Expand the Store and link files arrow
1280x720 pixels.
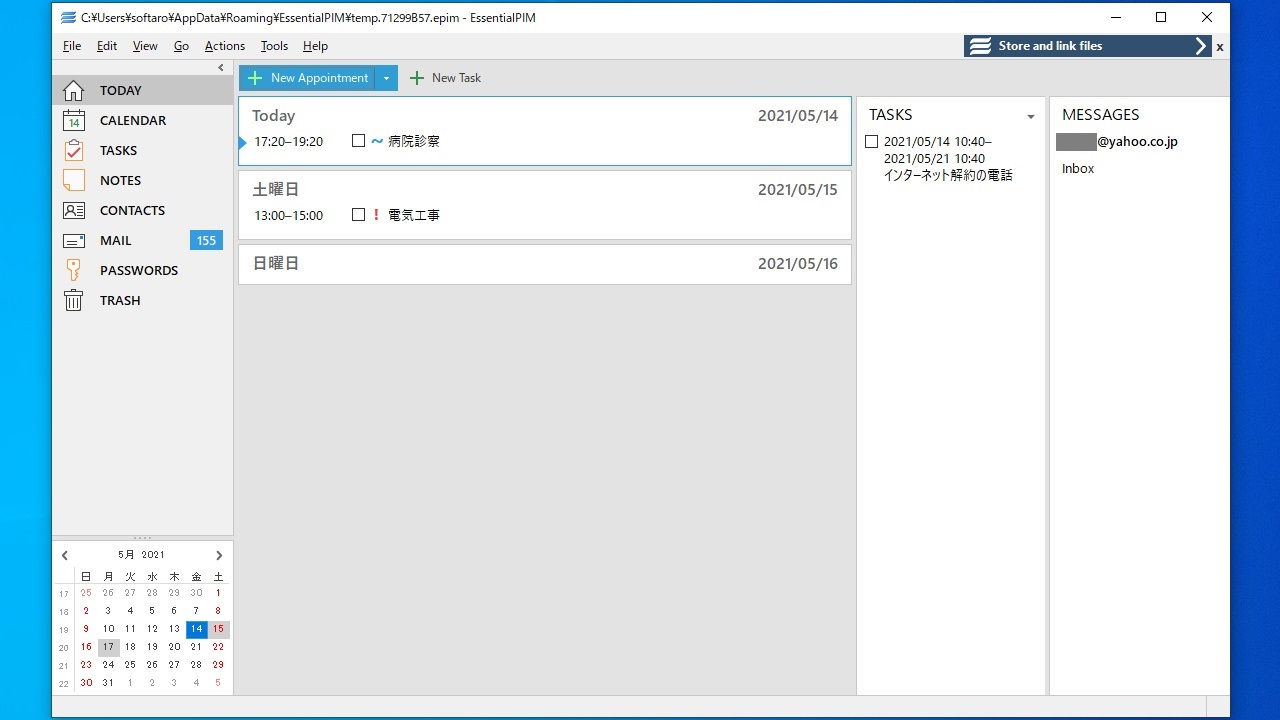[x=1201, y=46]
